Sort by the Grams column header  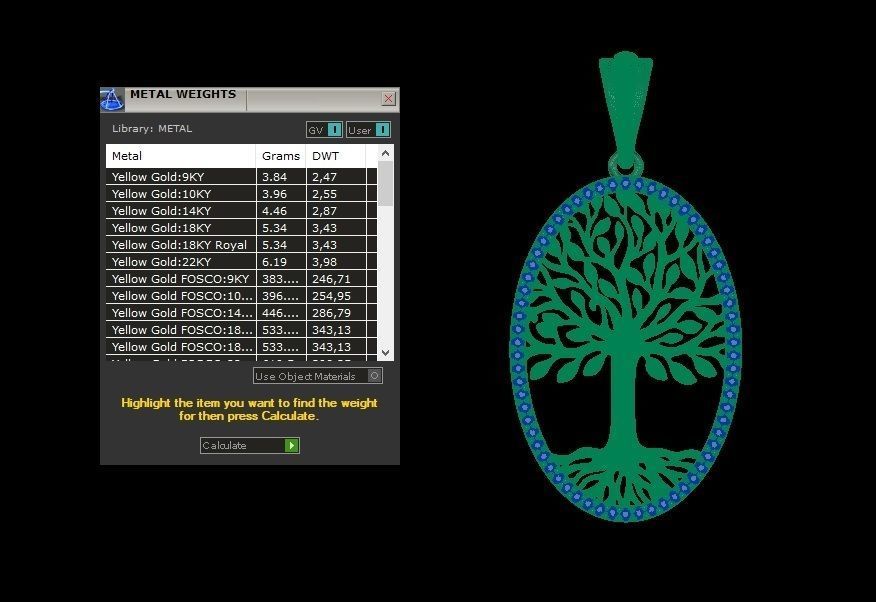(281, 156)
